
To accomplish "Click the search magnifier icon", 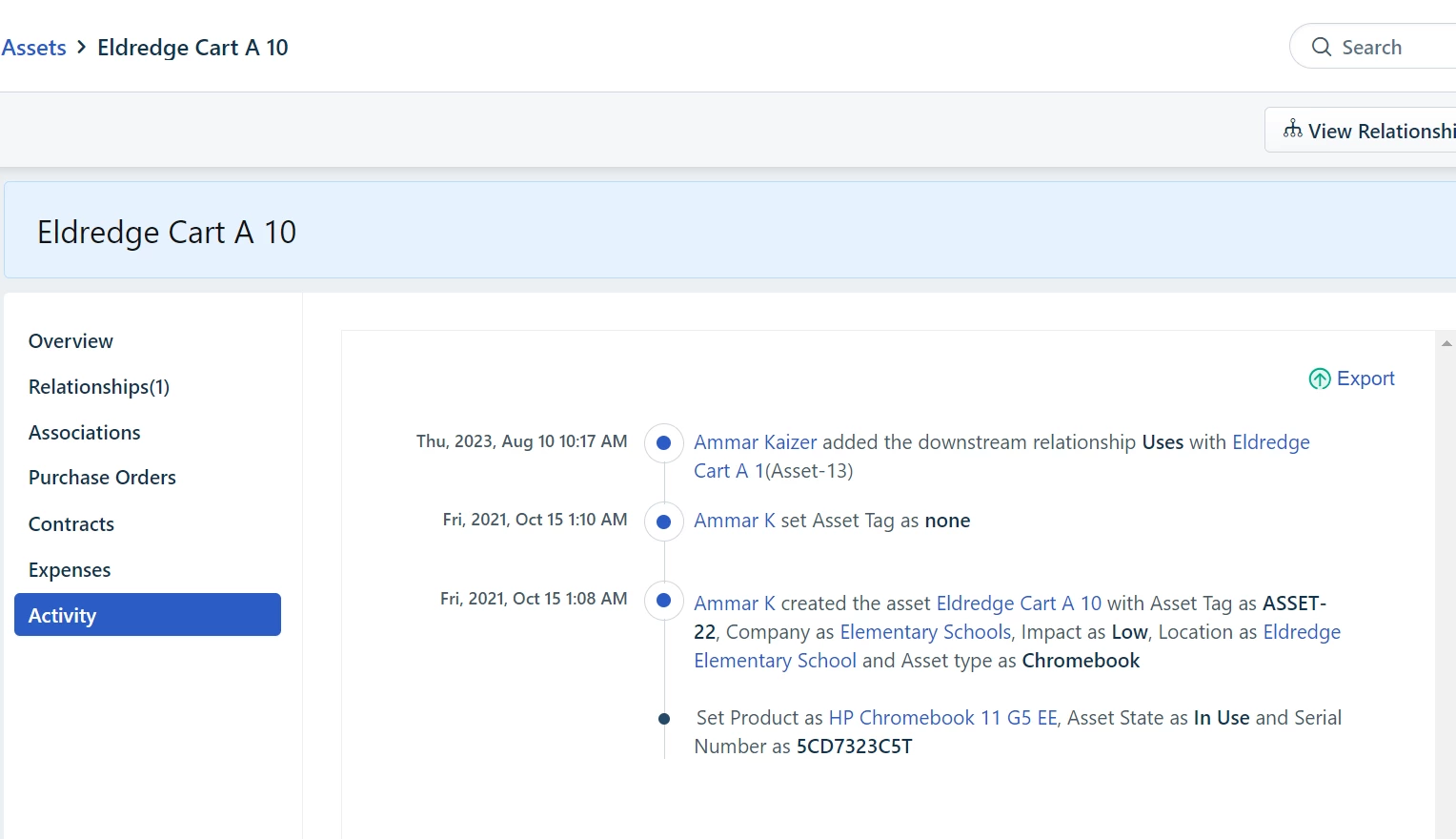I will coord(1321,47).
